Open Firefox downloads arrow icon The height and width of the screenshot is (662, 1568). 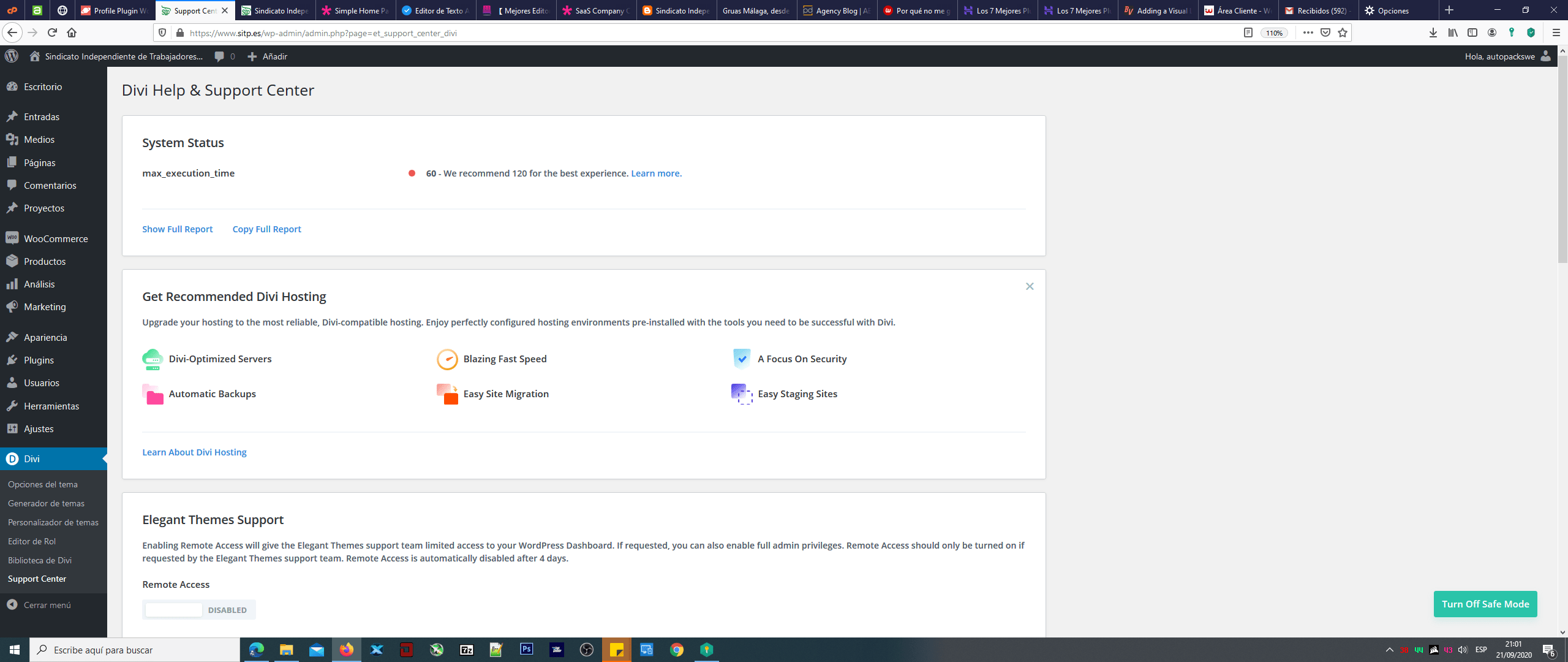coord(1433,32)
